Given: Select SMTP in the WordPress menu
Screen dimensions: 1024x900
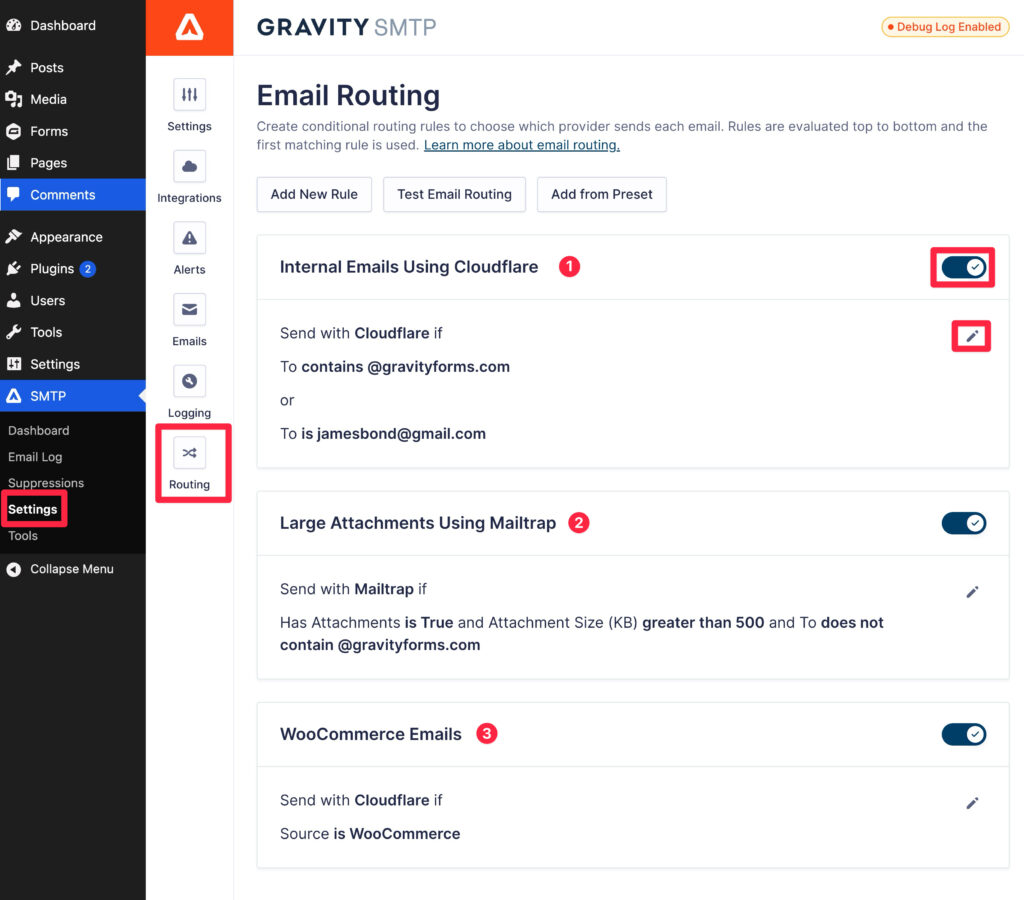Looking at the screenshot, I should pyautogui.click(x=72, y=396).
